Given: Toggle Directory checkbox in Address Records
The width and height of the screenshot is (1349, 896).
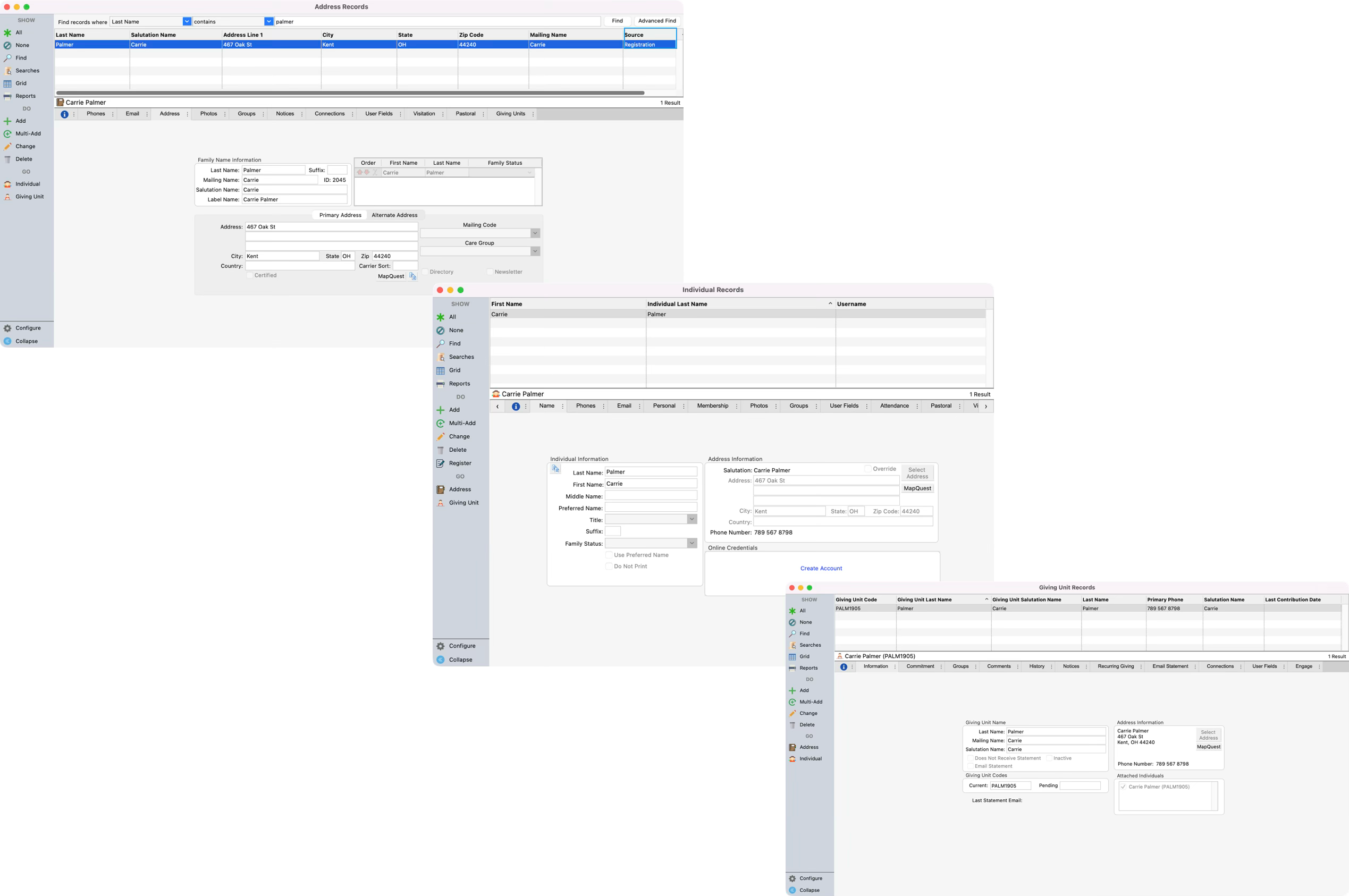Looking at the screenshot, I should (425, 272).
